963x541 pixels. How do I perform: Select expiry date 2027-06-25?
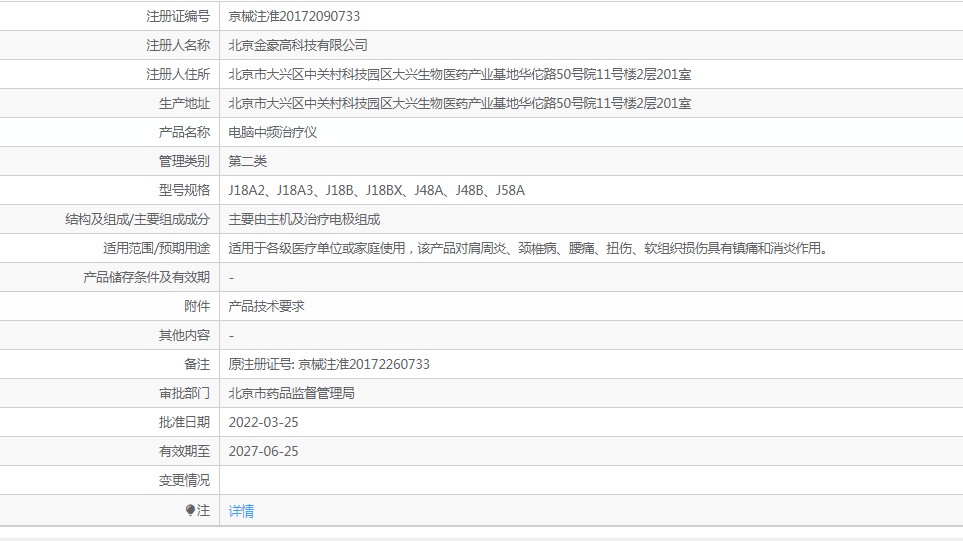263,451
